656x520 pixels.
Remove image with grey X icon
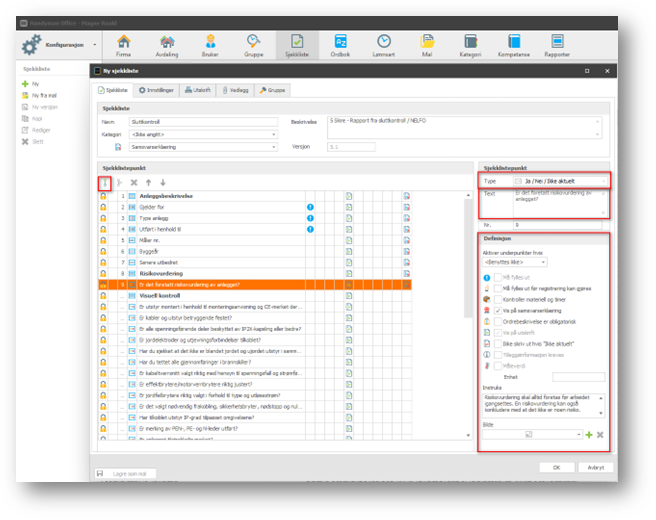point(600,435)
